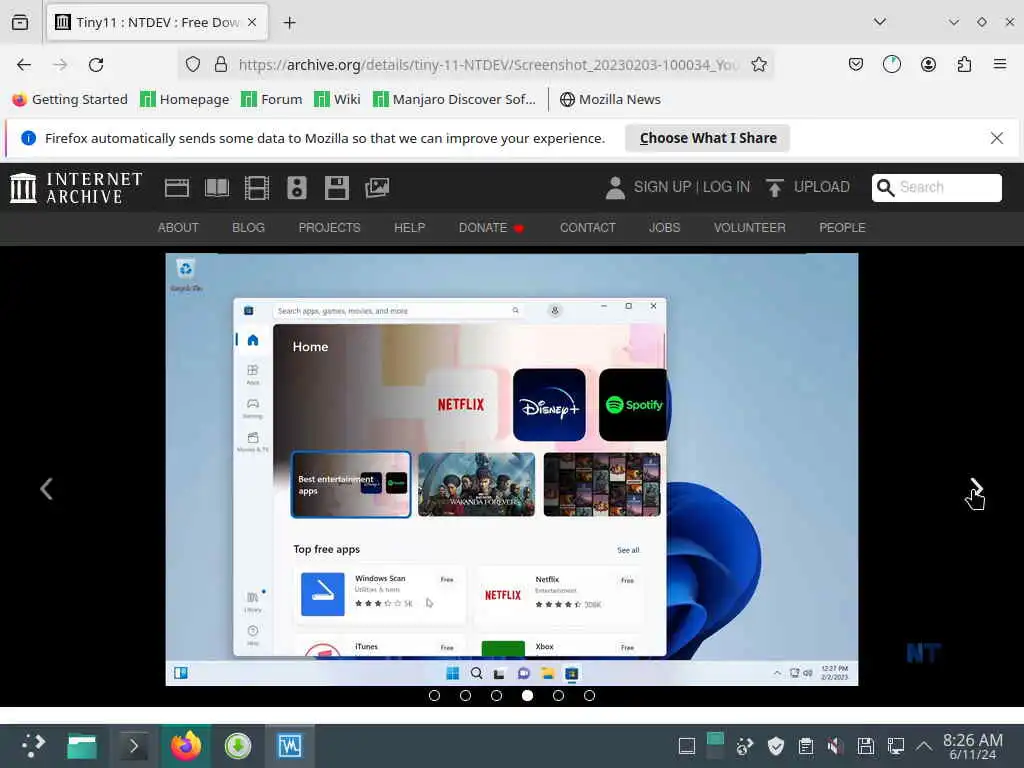The image size is (1024, 768).
Task: Select the fifth carousel dot
Action: click(x=558, y=696)
